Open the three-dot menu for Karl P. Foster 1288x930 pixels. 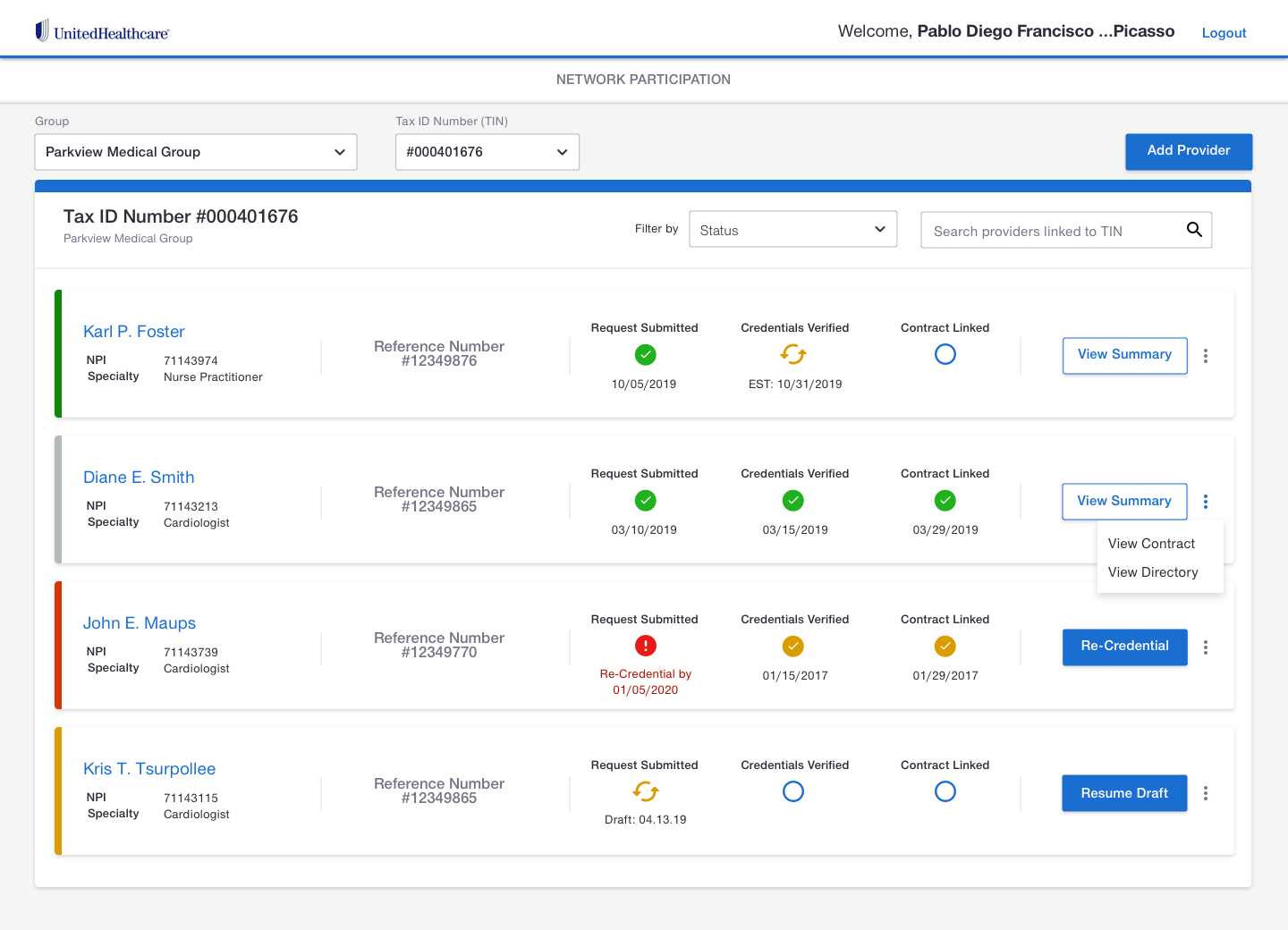tap(1205, 355)
